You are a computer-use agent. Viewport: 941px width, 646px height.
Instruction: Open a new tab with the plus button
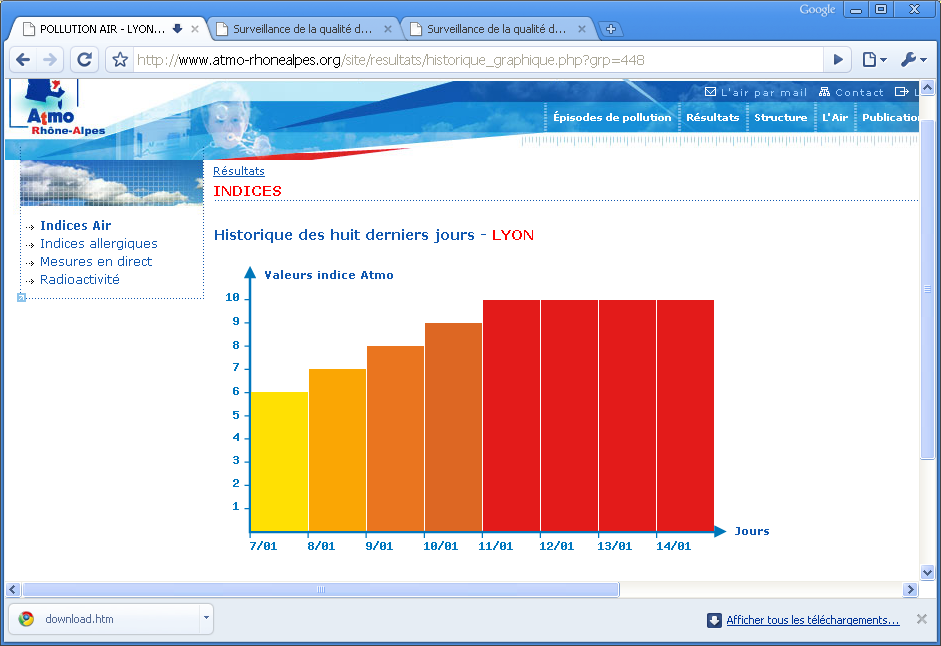tap(610, 29)
